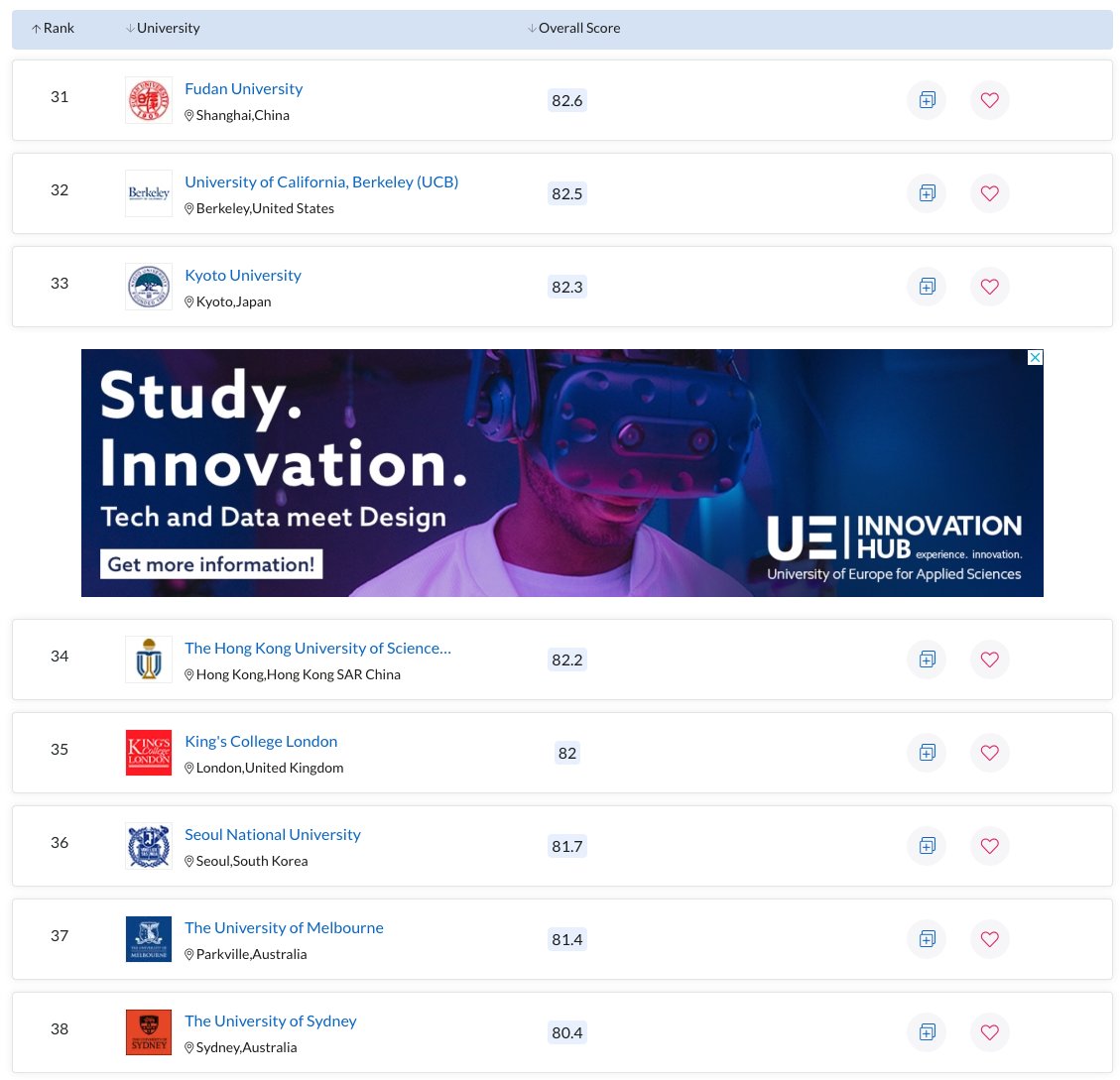Add Kyoto University to compare list
The image size is (1120, 1080).
pyautogui.click(x=927, y=287)
